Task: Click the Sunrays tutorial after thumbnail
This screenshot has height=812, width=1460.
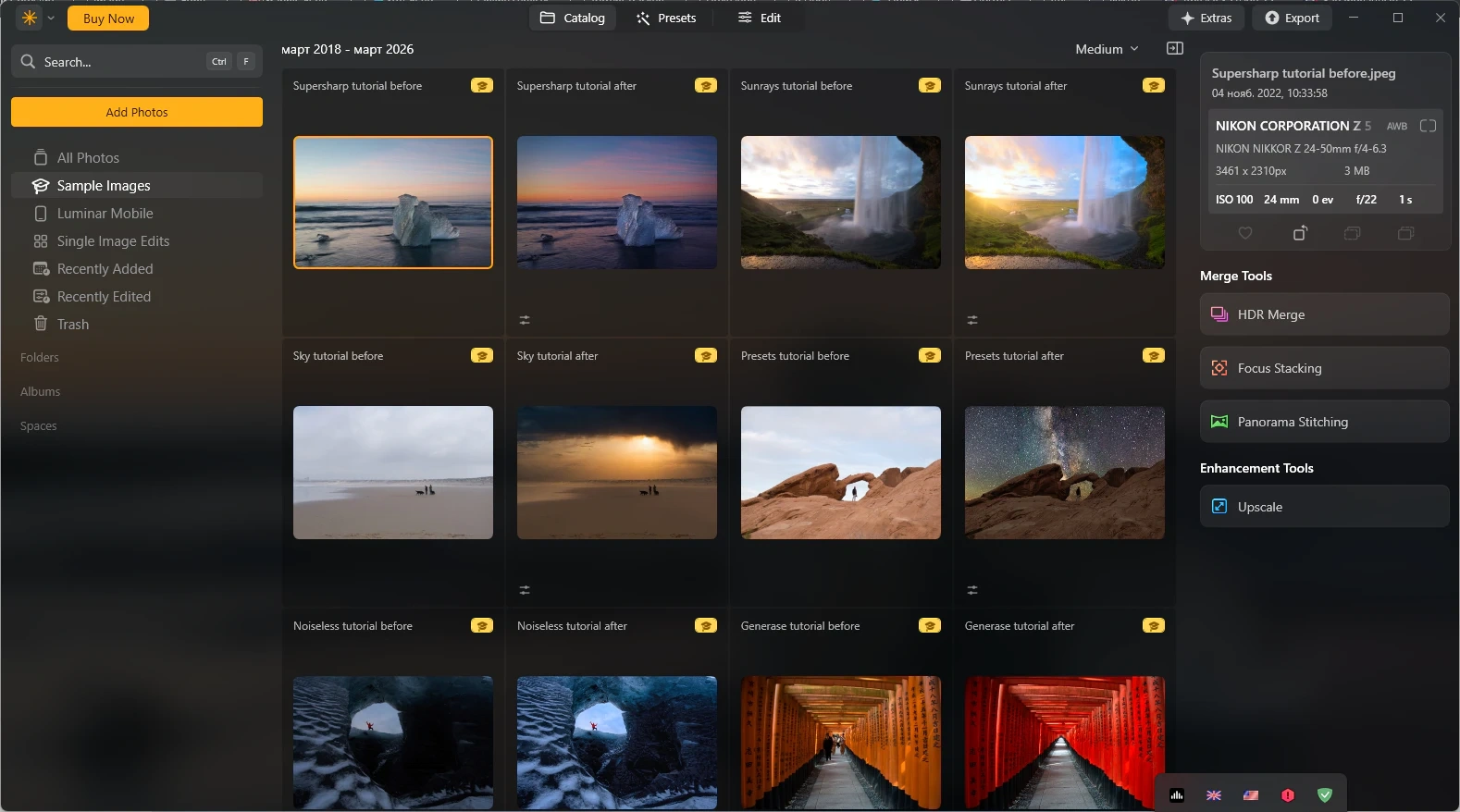Action: click(x=1065, y=203)
